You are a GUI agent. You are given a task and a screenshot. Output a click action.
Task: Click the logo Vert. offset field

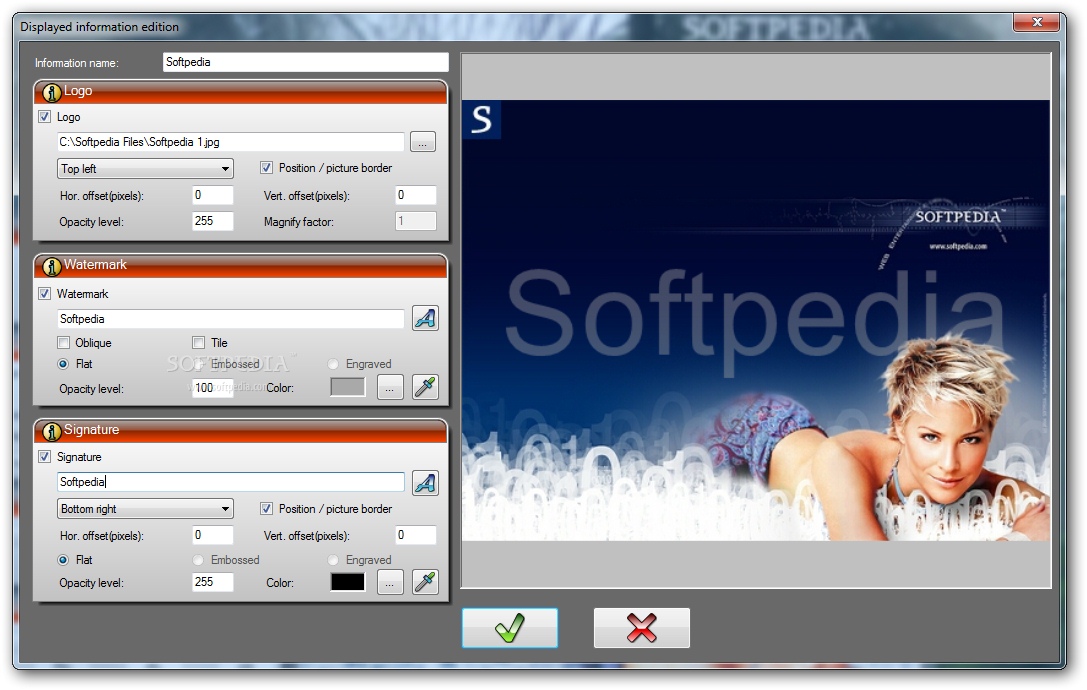pos(416,196)
